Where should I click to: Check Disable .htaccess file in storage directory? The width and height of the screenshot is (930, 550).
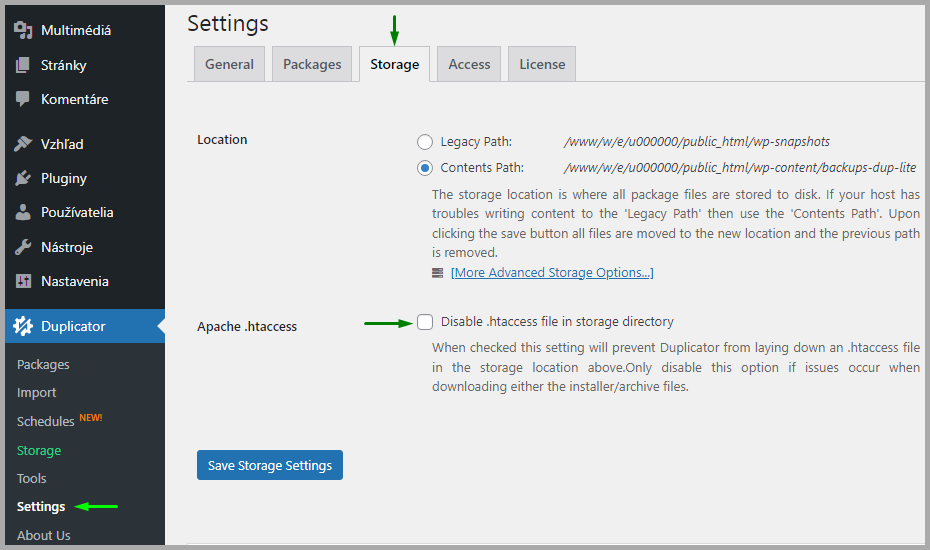(425, 322)
